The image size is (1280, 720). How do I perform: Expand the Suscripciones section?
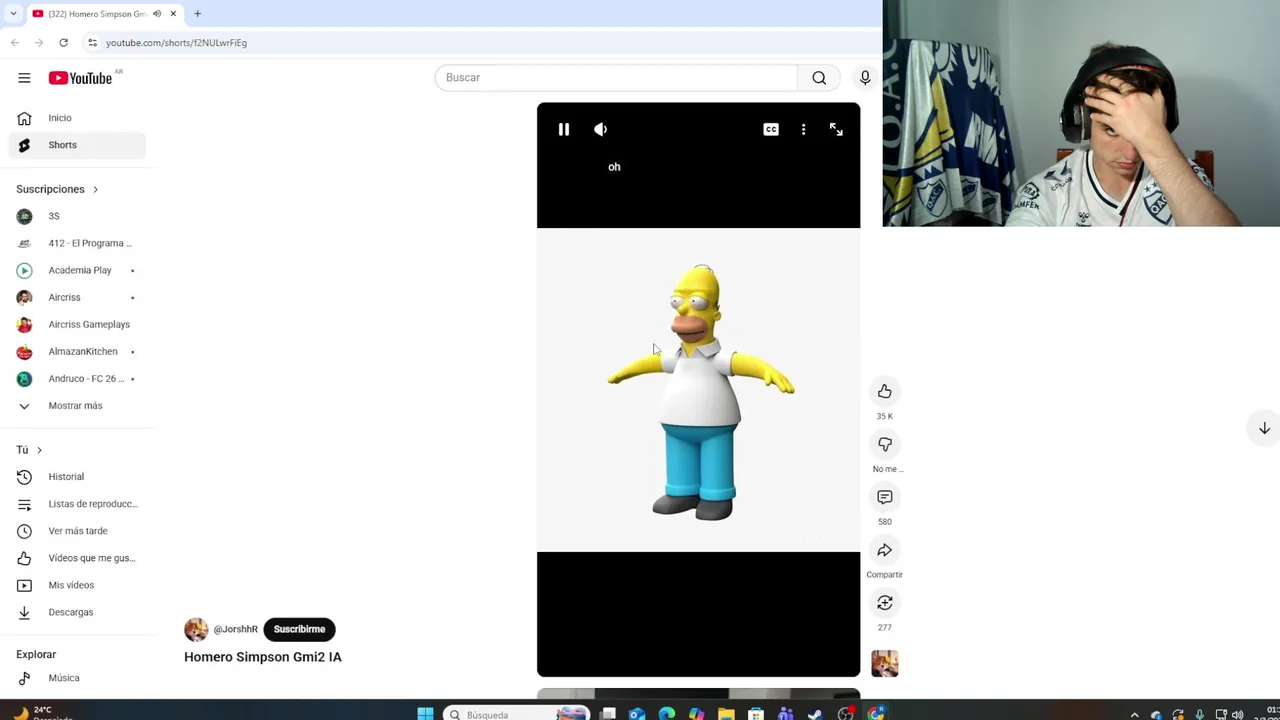point(57,189)
